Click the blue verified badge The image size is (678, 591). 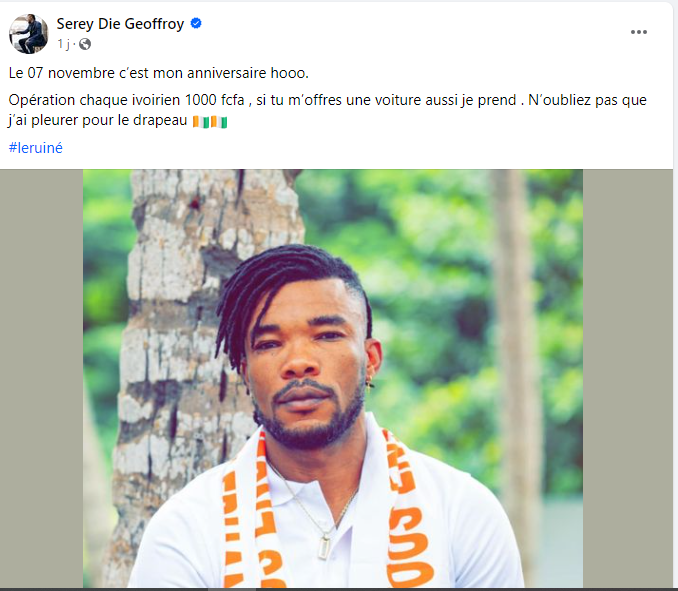196,24
